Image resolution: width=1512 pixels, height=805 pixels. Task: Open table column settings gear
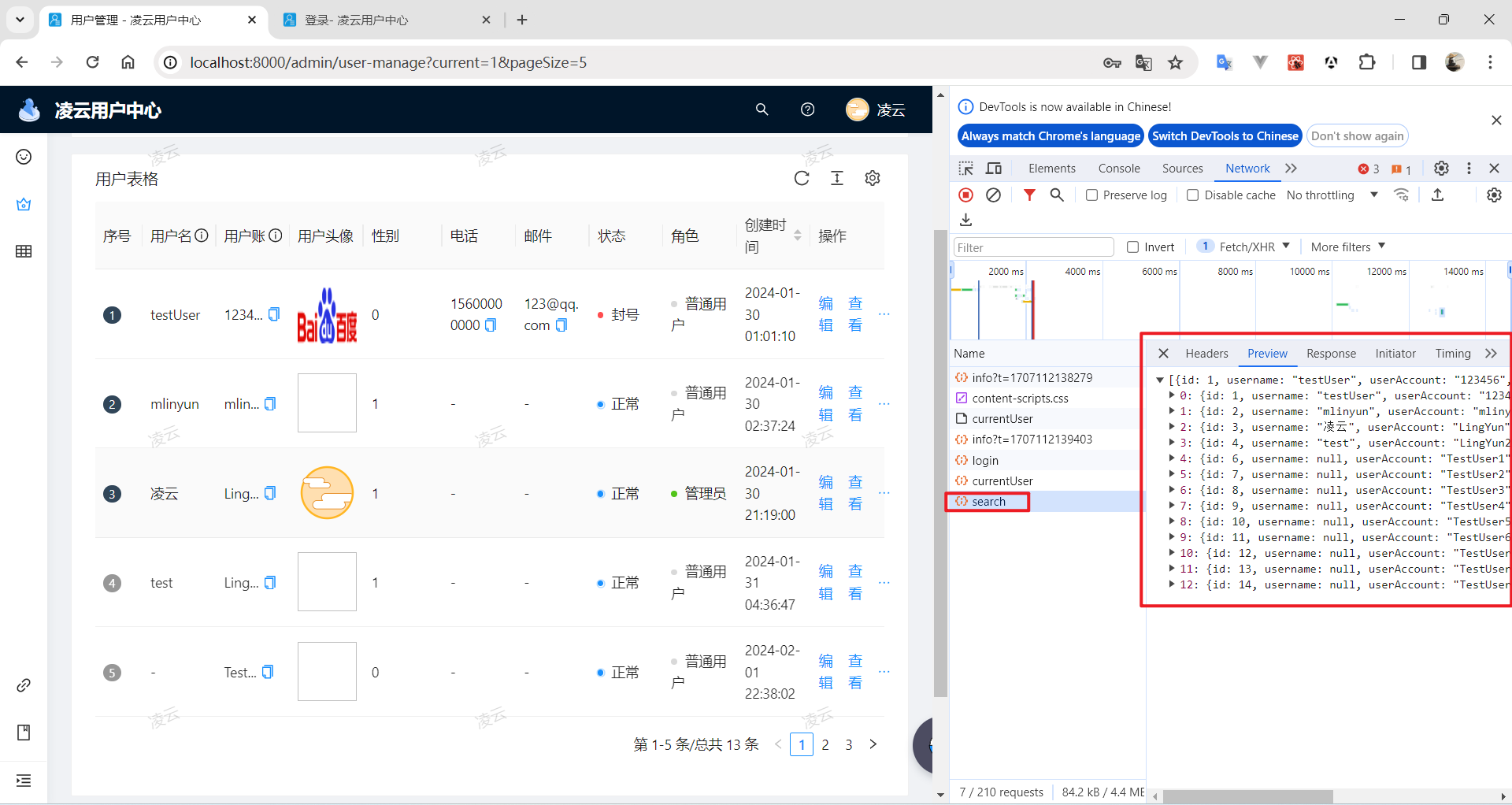pos(873,179)
